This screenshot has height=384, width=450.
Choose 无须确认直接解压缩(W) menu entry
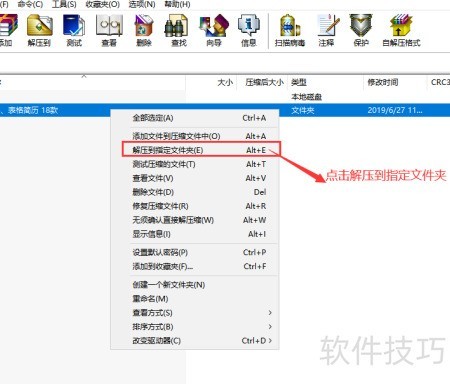click(195, 220)
